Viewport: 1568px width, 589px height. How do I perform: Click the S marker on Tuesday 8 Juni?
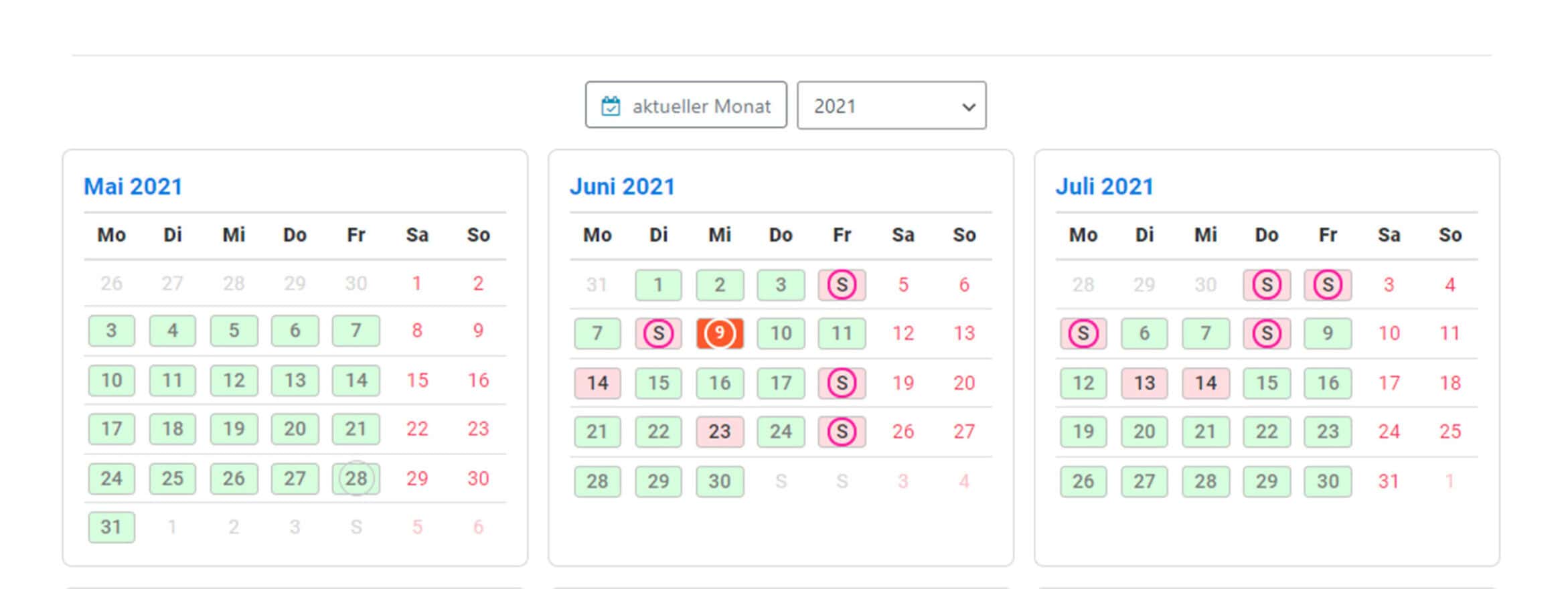click(x=658, y=333)
